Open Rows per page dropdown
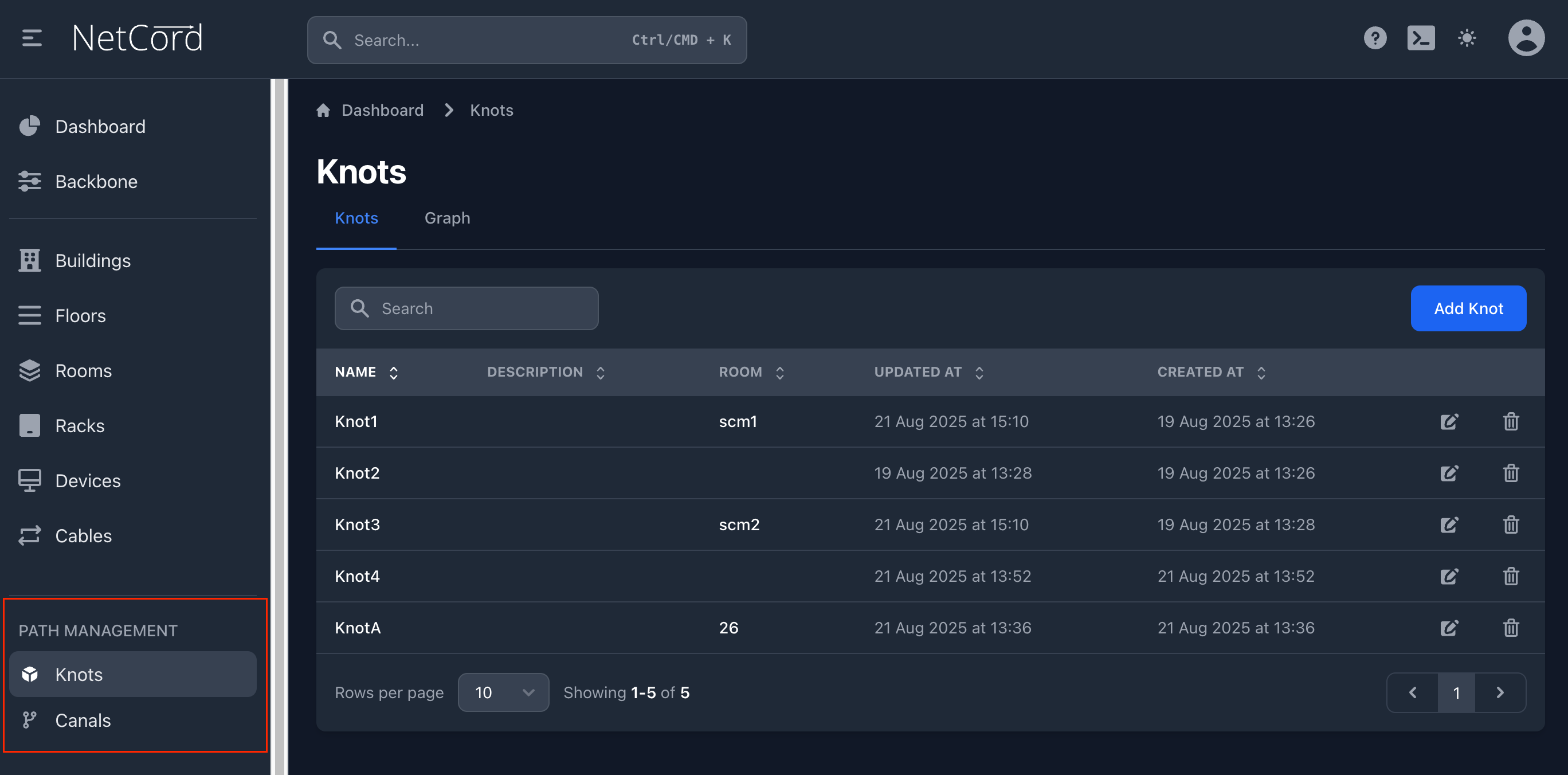 click(x=503, y=692)
